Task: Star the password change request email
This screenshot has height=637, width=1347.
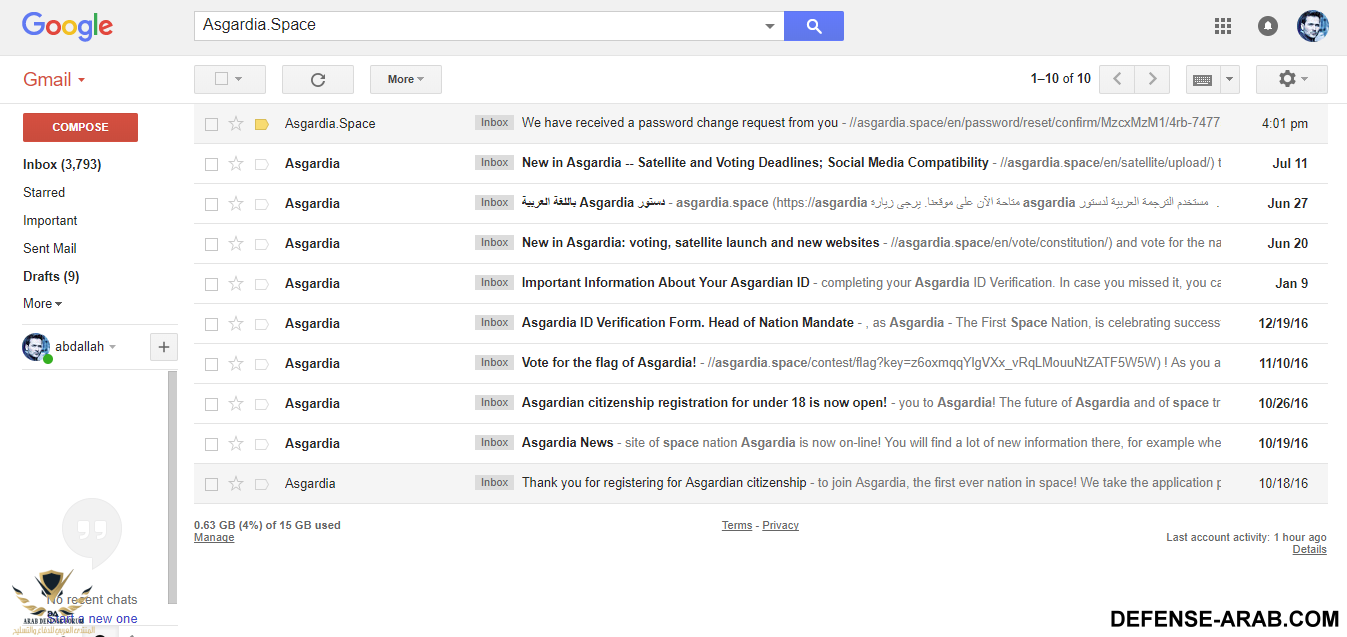Action: click(236, 124)
